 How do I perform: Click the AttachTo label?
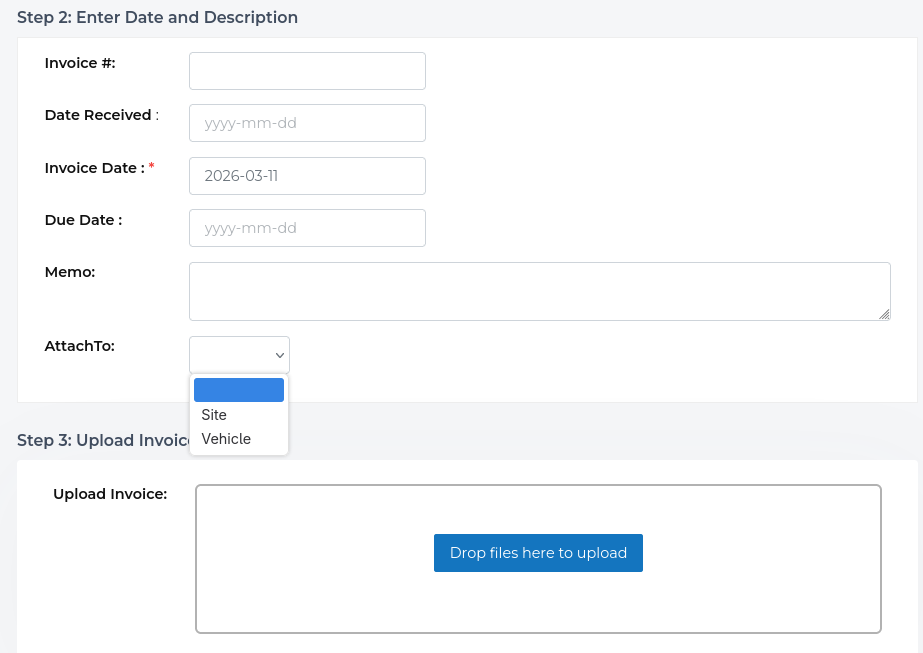(x=79, y=346)
